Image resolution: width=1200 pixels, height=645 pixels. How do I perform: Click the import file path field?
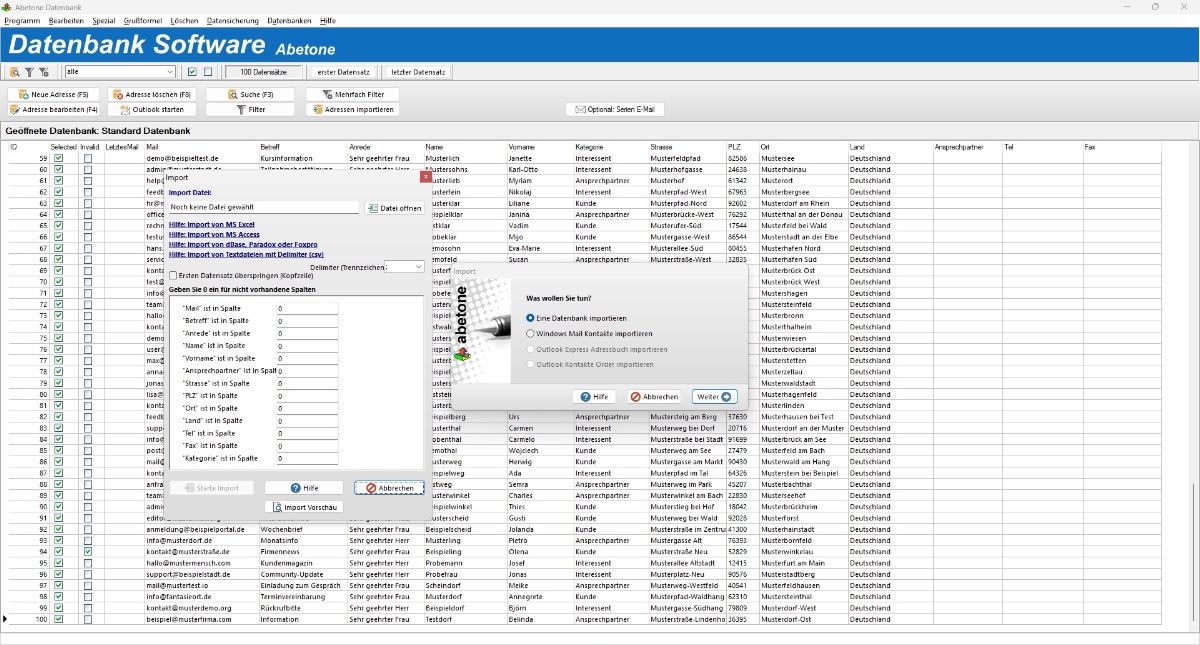click(x=263, y=208)
